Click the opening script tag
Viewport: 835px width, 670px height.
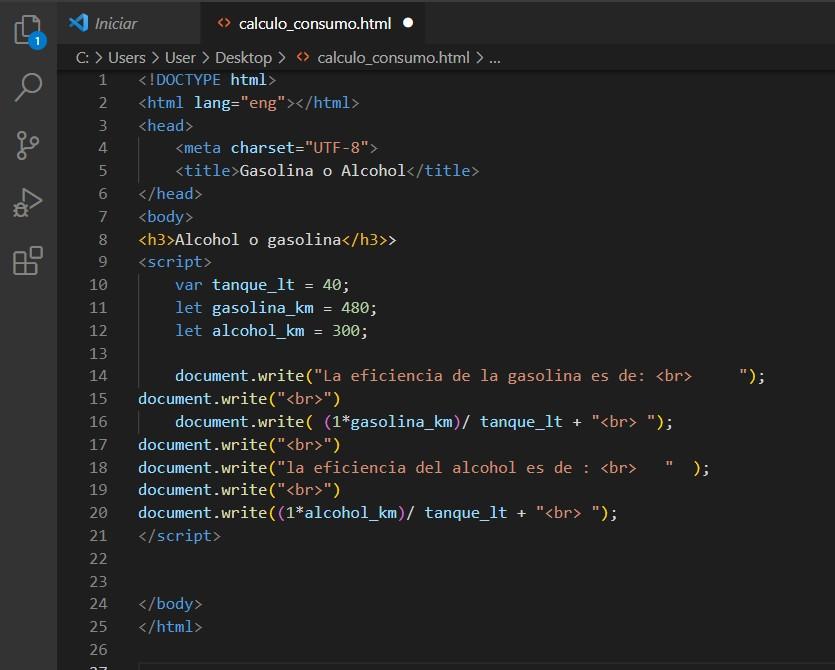tap(175, 262)
